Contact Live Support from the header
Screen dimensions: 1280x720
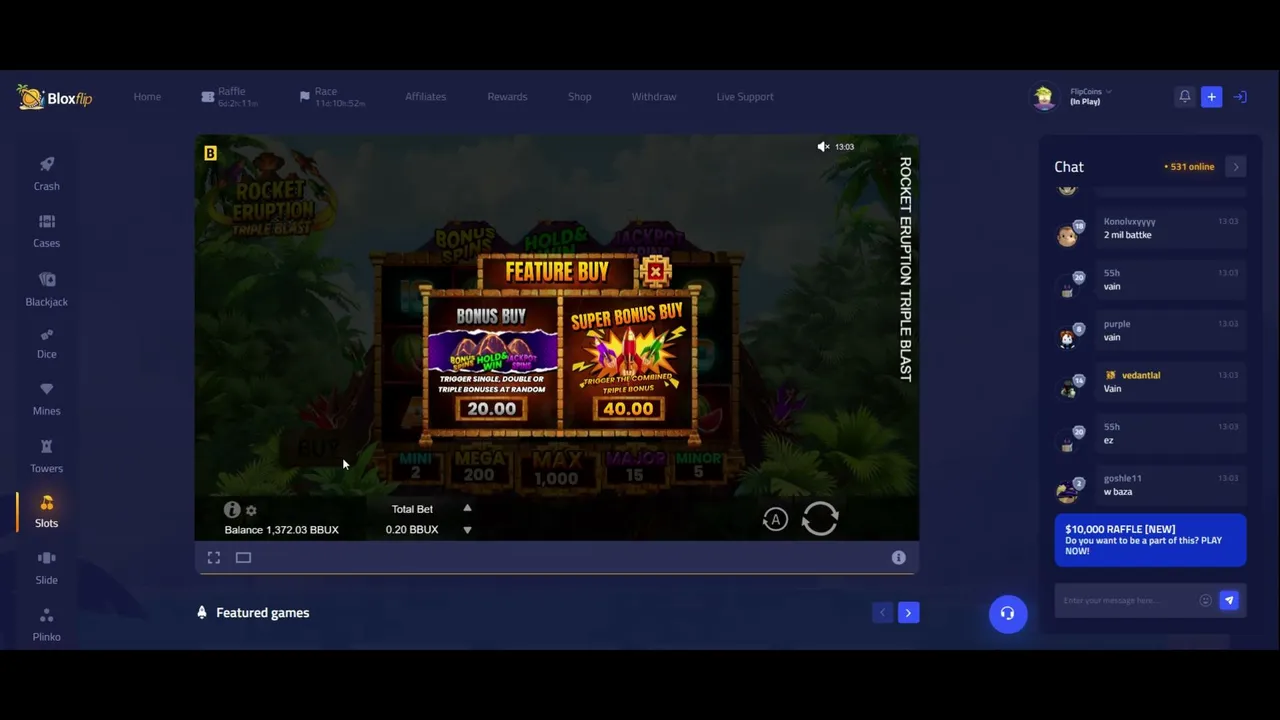pyautogui.click(x=745, y=97)
